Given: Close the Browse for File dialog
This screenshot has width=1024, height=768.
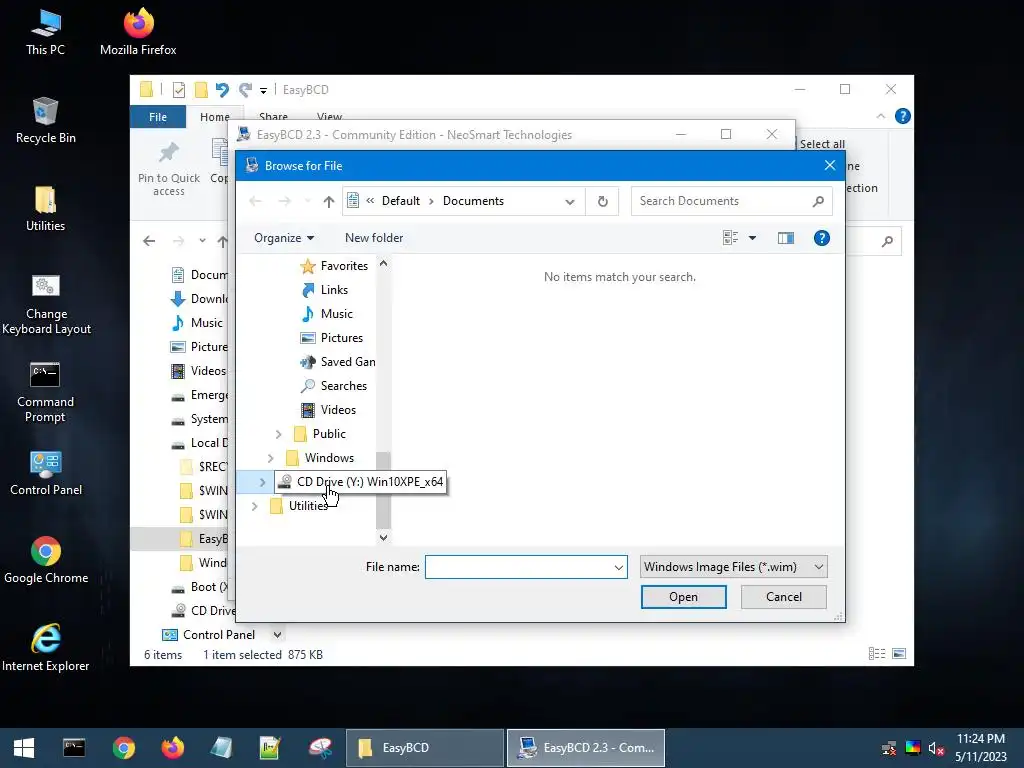Looking at the screenshot, I should (x=829, y=165).
